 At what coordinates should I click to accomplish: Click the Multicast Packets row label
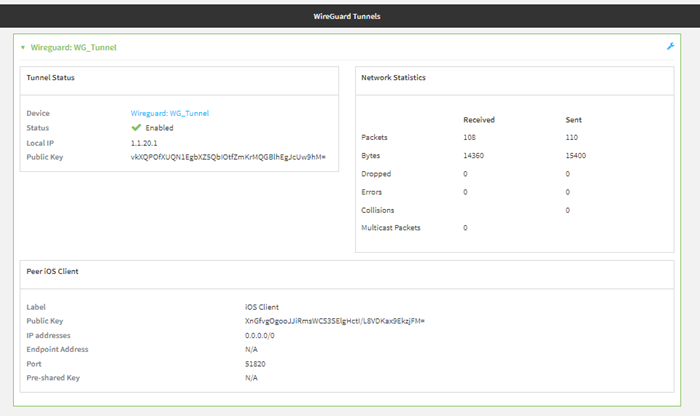coord(391,228)
